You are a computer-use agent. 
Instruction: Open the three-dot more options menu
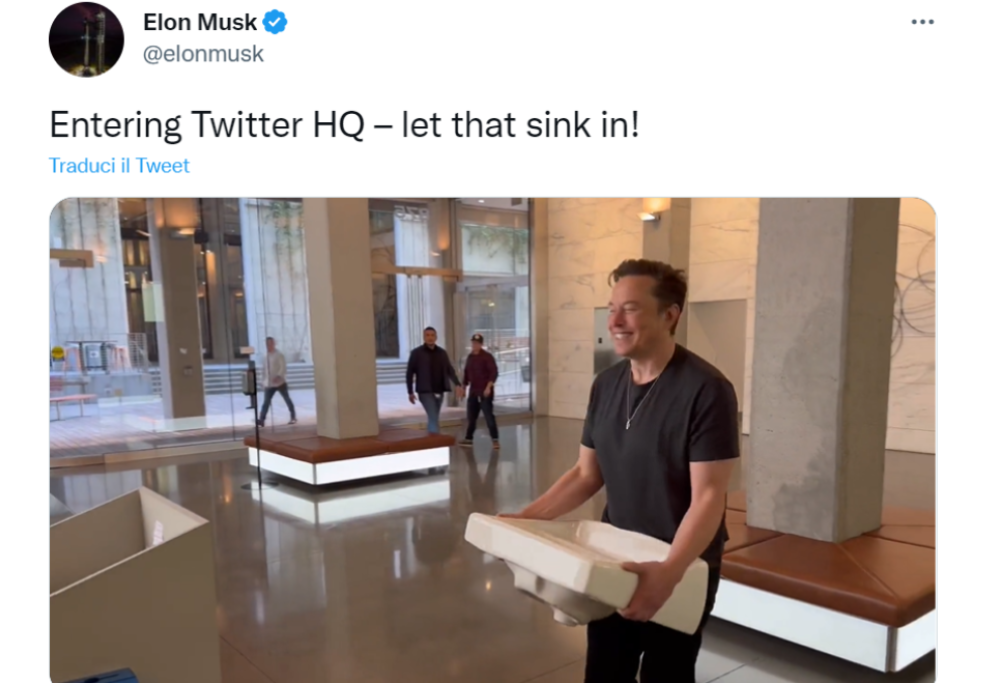point(922,22)
